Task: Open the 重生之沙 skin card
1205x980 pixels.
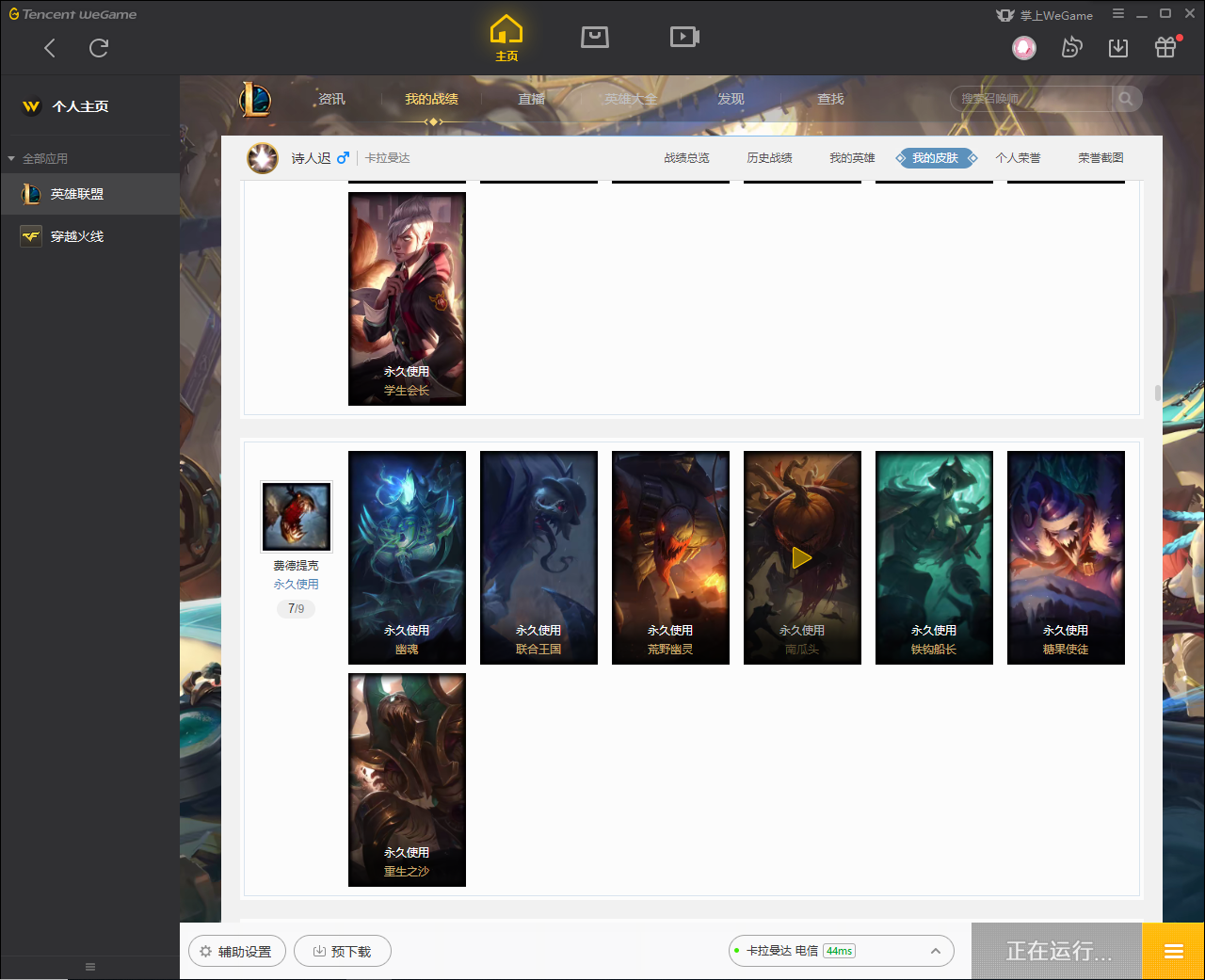Action: click(x=407, y=779)
